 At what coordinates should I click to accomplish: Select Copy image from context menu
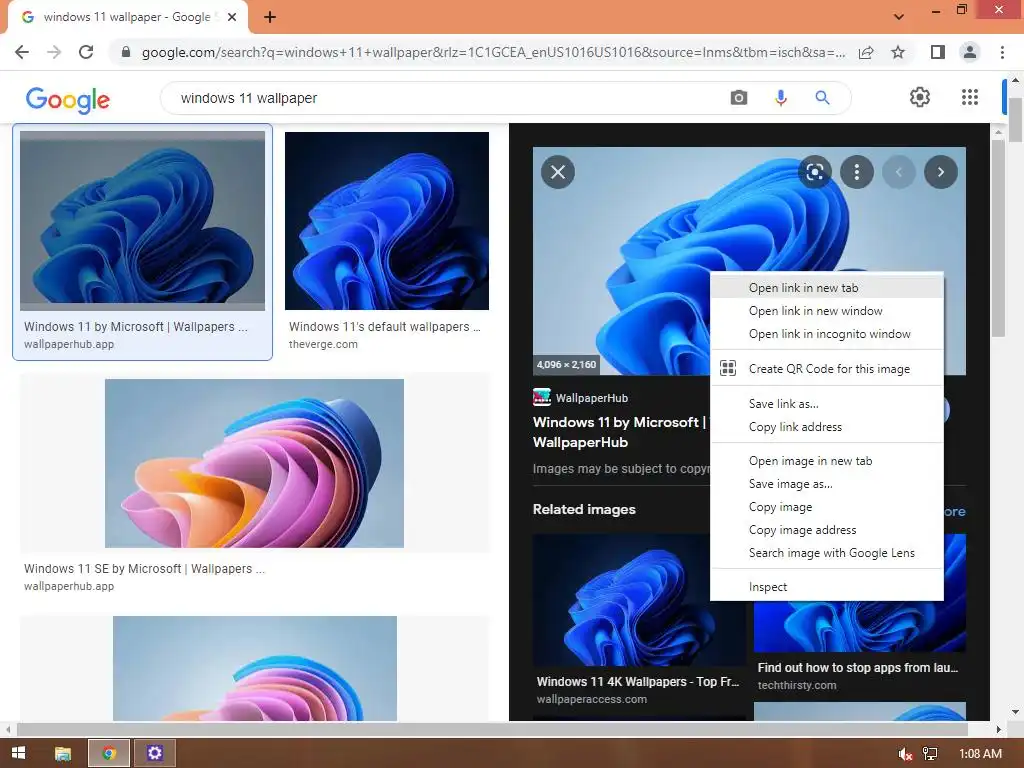pos(827,507)
